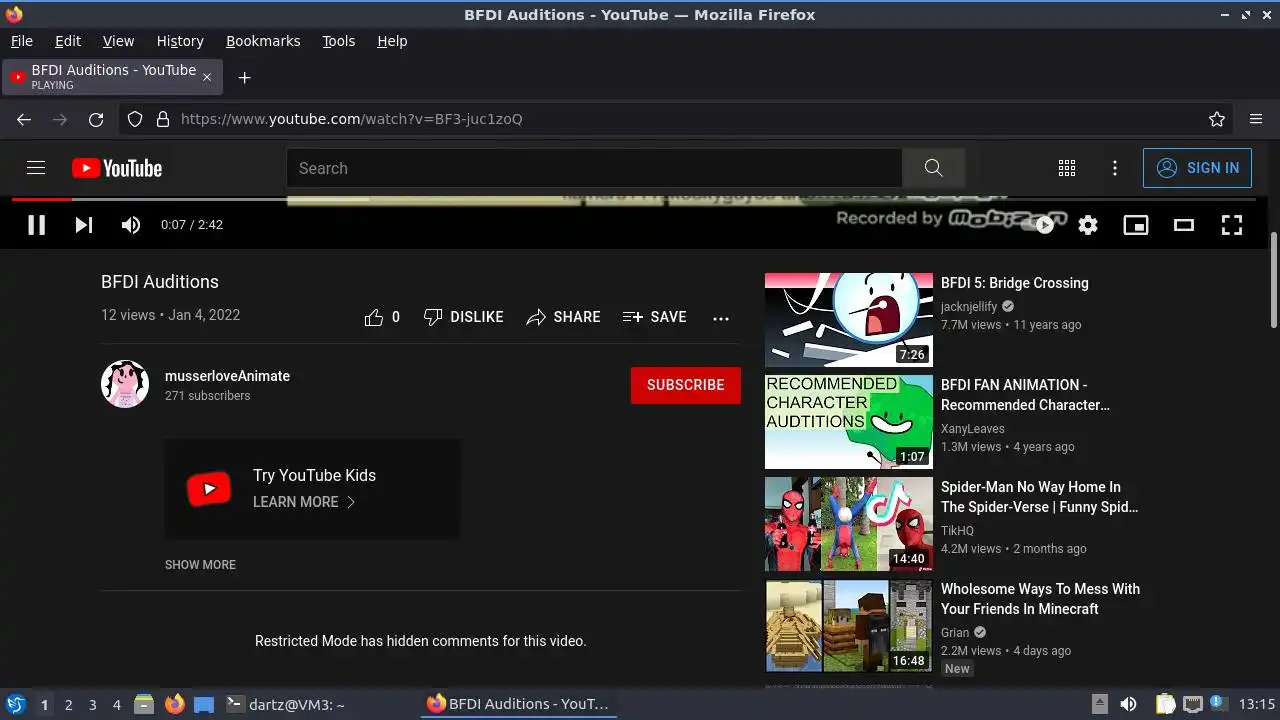Open the SHARE dialog
Viewport: 1280px width, 720px height.
pyautogui.click(x=563, y=317)
